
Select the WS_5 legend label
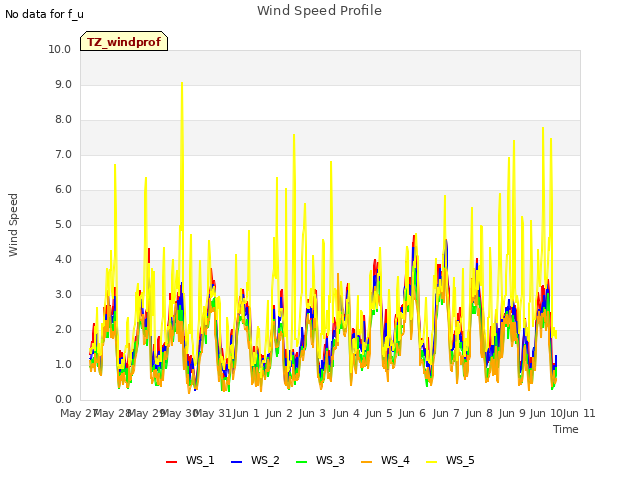460,460
